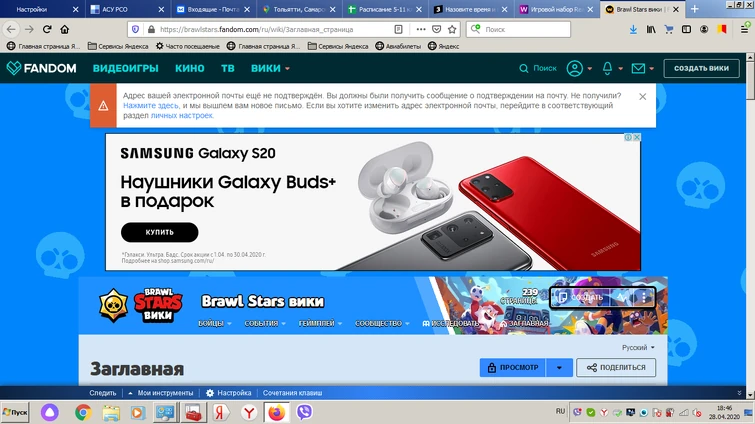This screenshot has height=424, width=755.
Task: Open Fandom messages envelope
Action: 638,68
